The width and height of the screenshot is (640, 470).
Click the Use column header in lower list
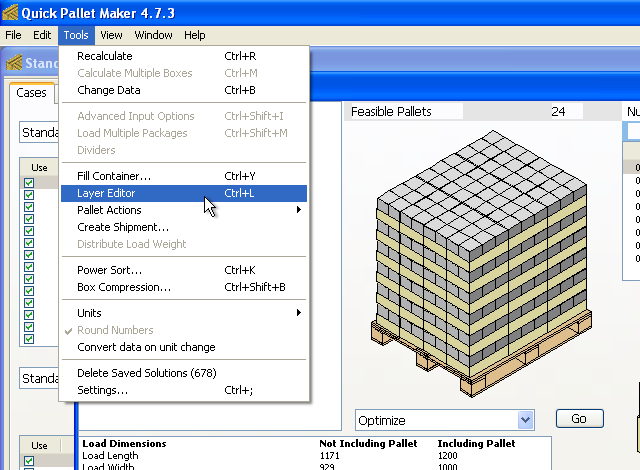[x=39, y=446]
